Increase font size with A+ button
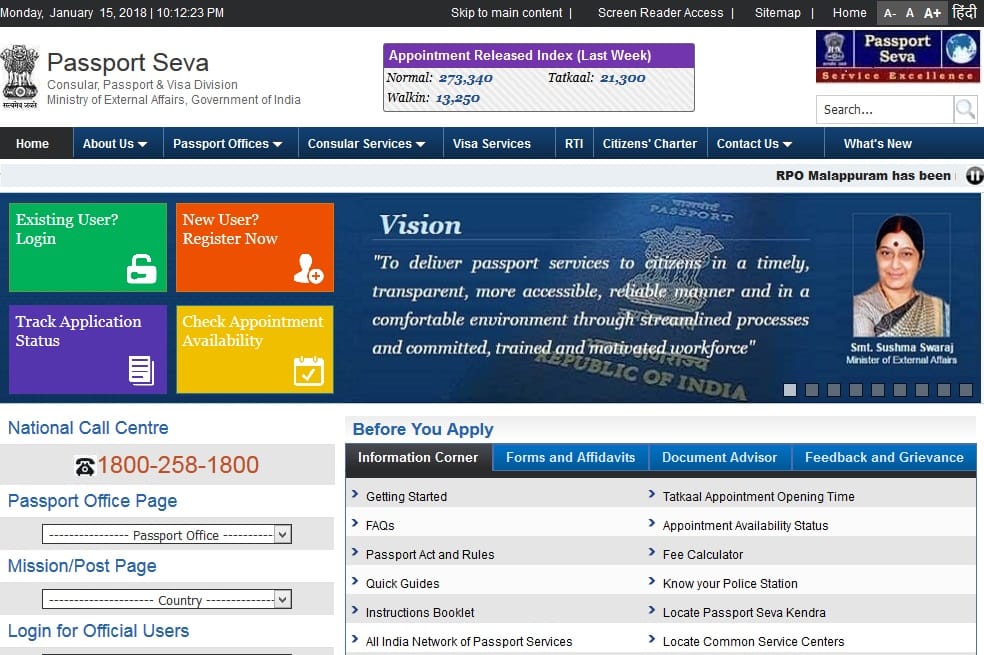This screenshot has height=655, width=984. [x=932, y=13]
